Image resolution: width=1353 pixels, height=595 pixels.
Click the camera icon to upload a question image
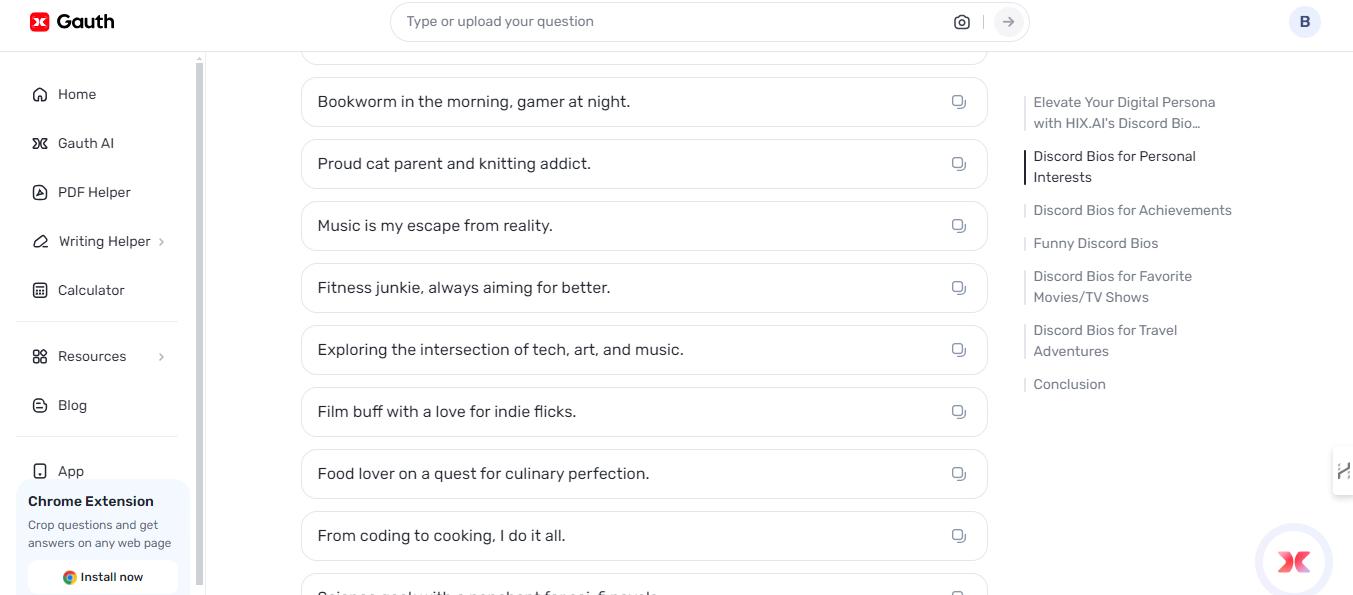(961, 21)
